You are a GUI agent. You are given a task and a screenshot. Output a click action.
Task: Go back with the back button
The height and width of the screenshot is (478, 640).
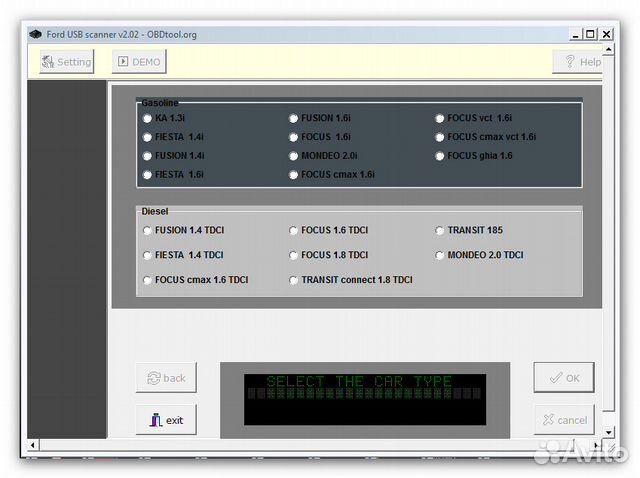[166, 378]
